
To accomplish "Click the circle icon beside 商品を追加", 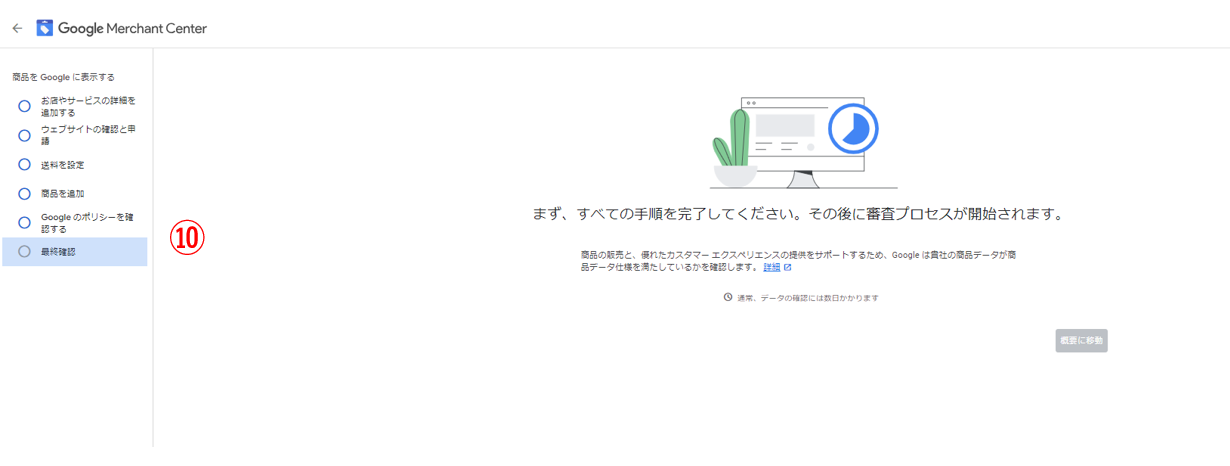I will (25, 193).
